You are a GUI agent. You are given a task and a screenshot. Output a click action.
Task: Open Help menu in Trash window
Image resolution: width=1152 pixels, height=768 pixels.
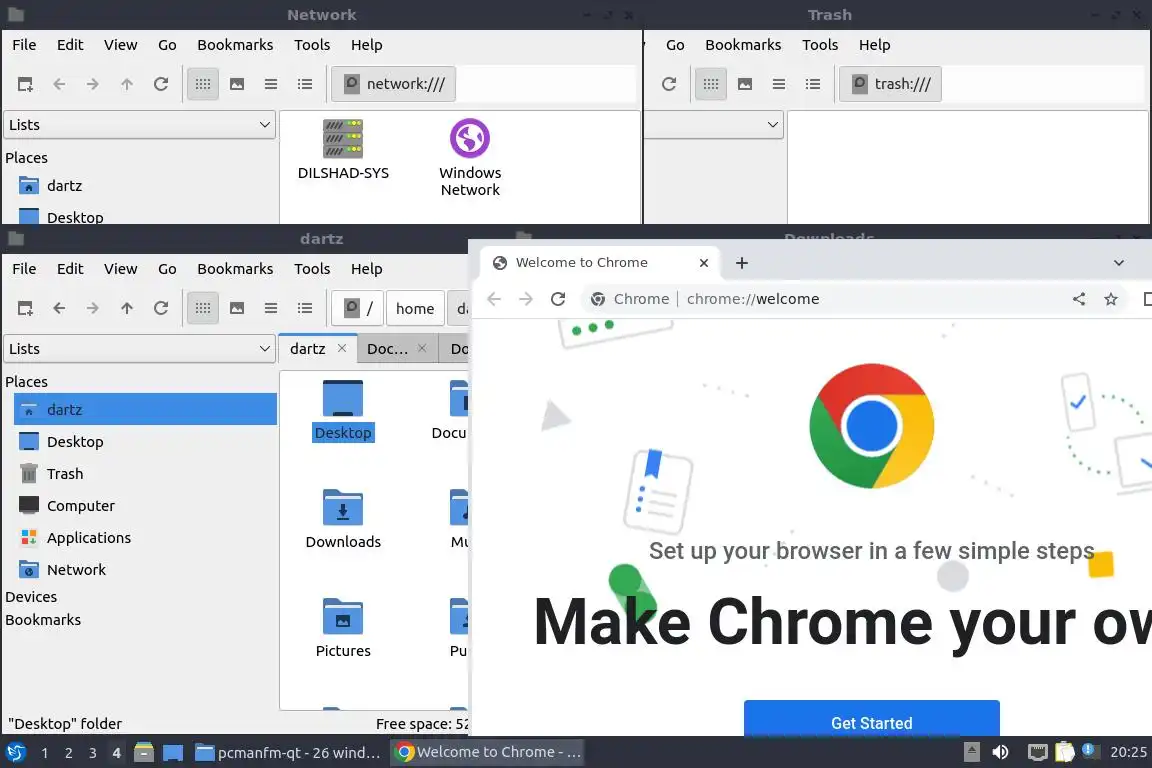tap(874, 45)
